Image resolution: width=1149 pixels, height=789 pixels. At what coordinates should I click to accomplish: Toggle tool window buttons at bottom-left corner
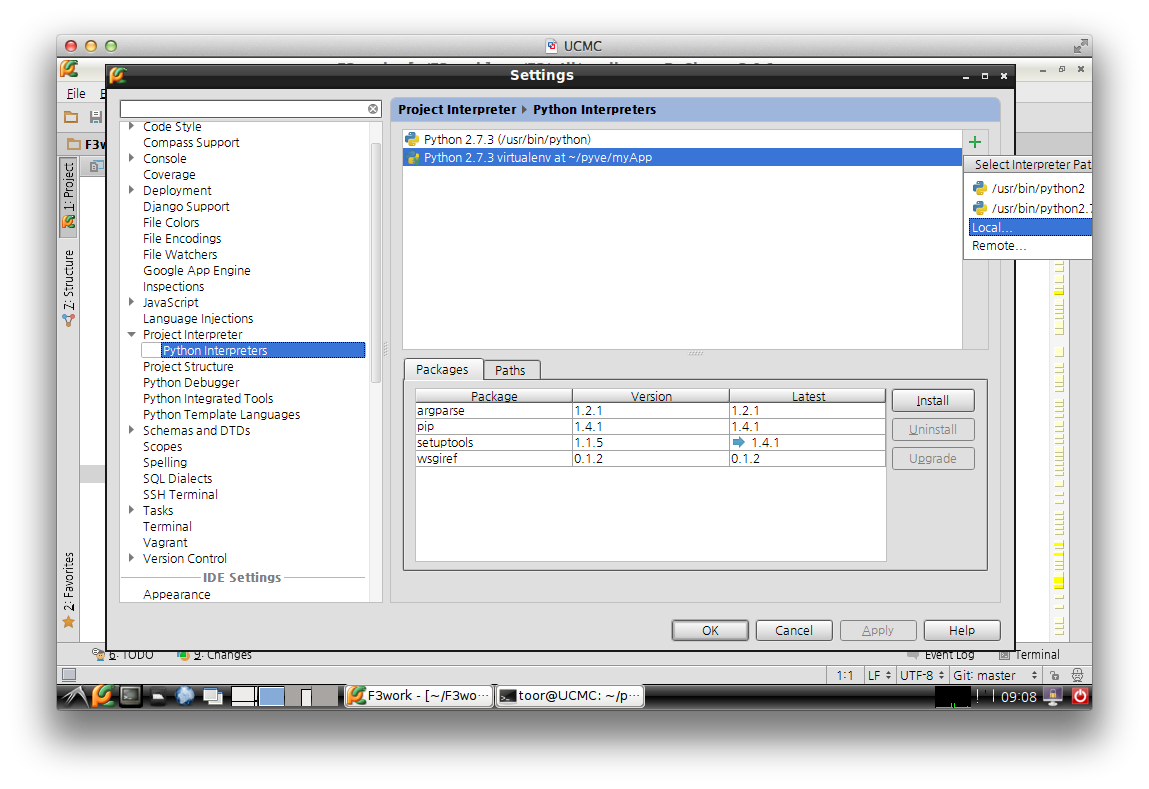[x=69, y=675]
